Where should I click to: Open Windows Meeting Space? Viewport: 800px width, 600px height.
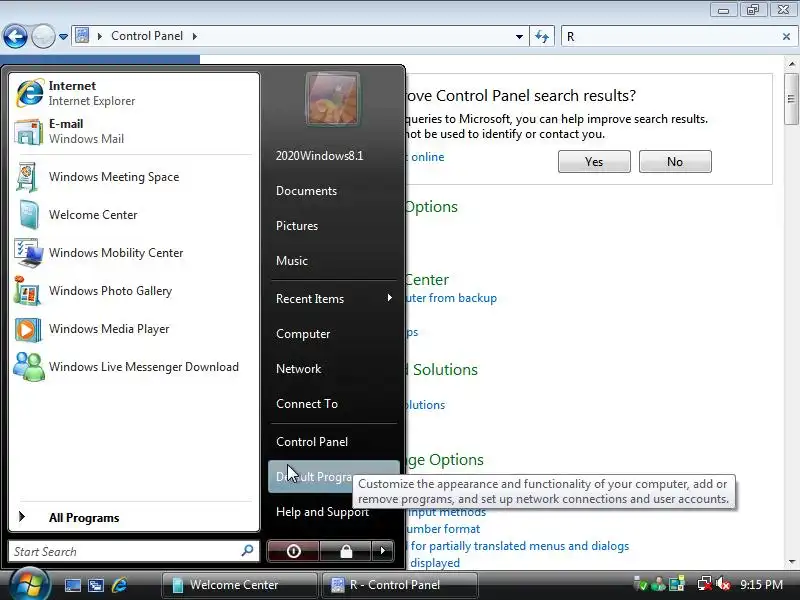point(134,177)
